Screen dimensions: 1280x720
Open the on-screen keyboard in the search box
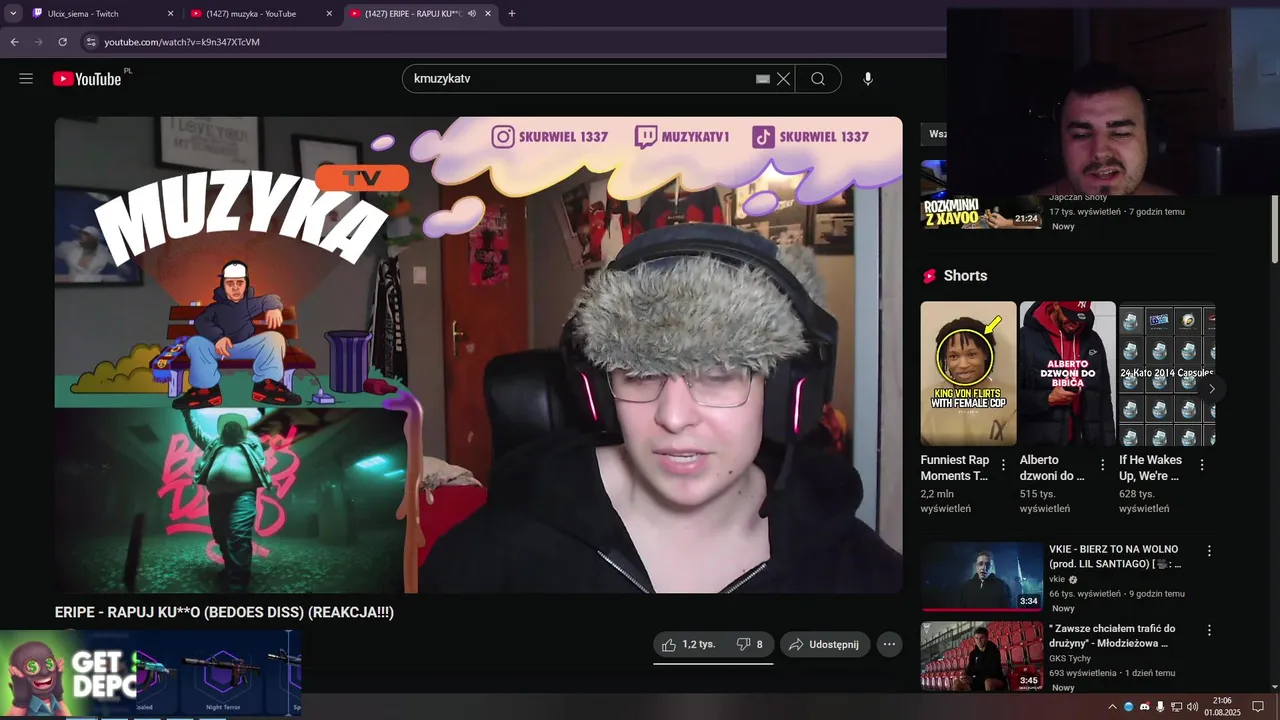pos(763,79)
